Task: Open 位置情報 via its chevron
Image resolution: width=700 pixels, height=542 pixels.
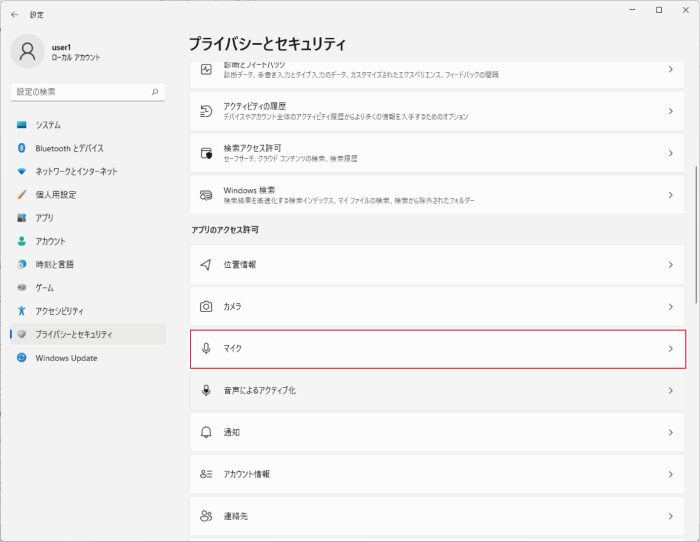Action: coord(671,265)
